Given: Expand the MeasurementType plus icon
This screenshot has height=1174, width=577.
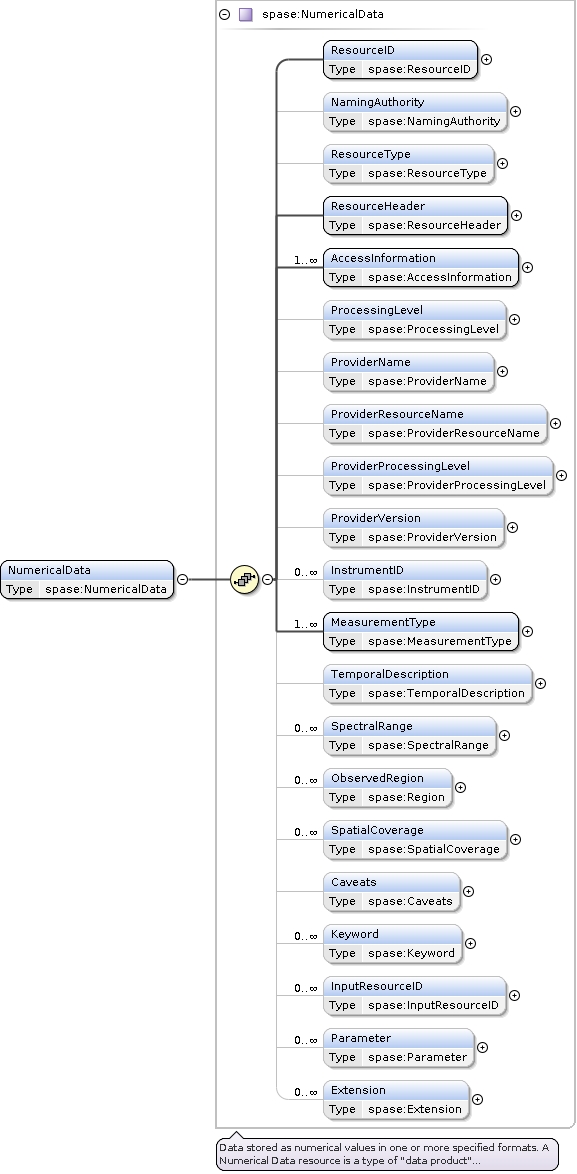Looking at the screenshot, I should (528, 631).
